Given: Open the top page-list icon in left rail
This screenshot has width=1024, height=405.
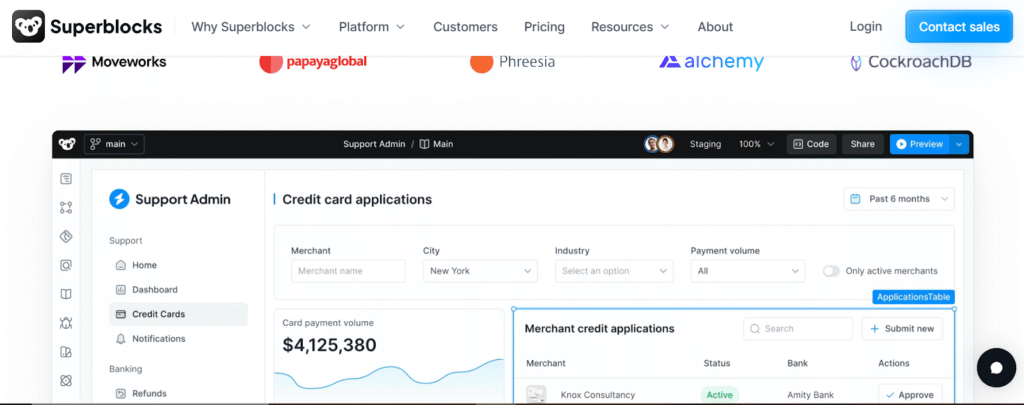Looking at the screenshot, I should [66, 179].
